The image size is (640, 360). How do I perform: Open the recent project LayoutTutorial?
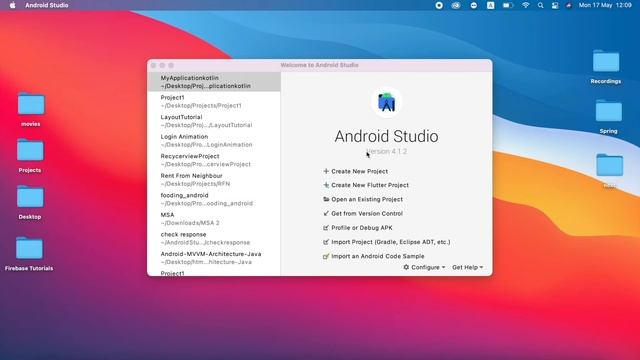pos(214,121)
